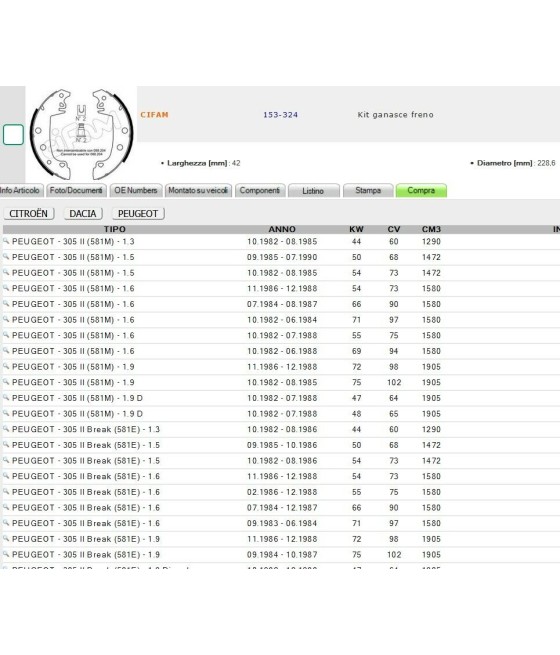This screenshot has height=655, width=560.
Task: Tick the article selection checkbox
Action: point(13,135)
